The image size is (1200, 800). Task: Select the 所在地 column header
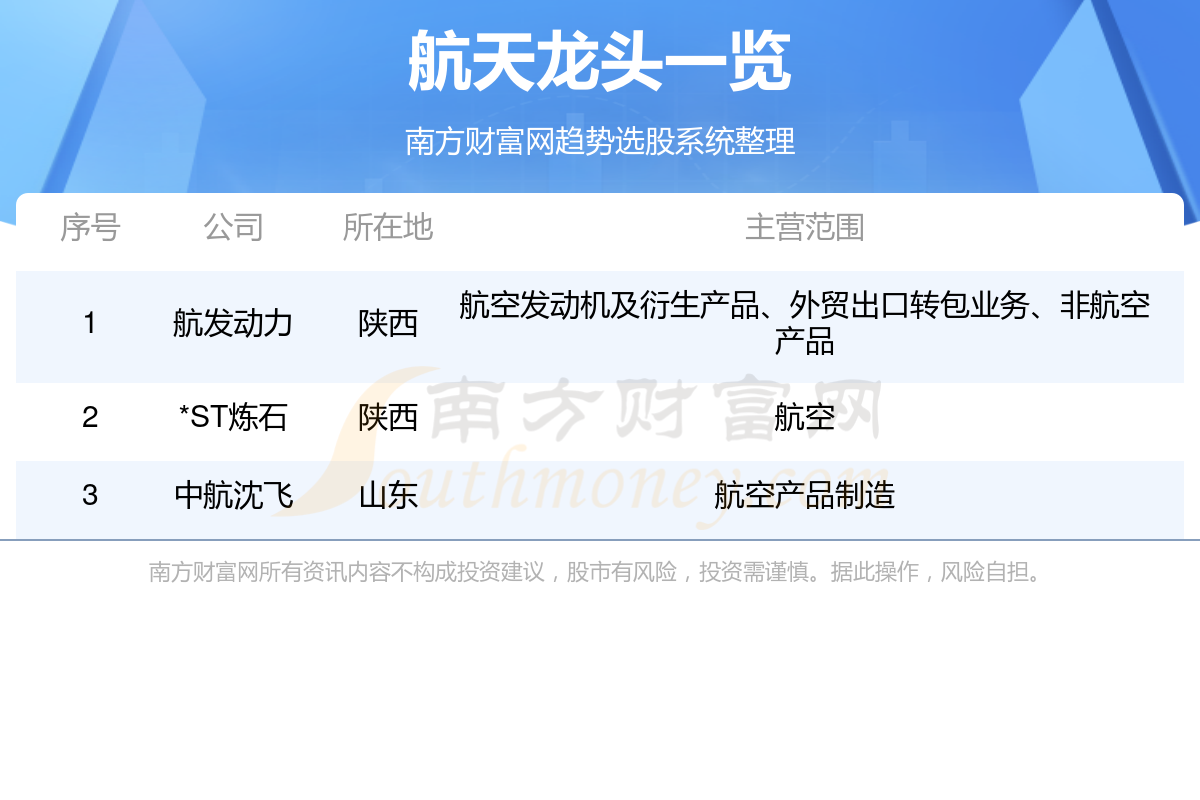(388, 227)
